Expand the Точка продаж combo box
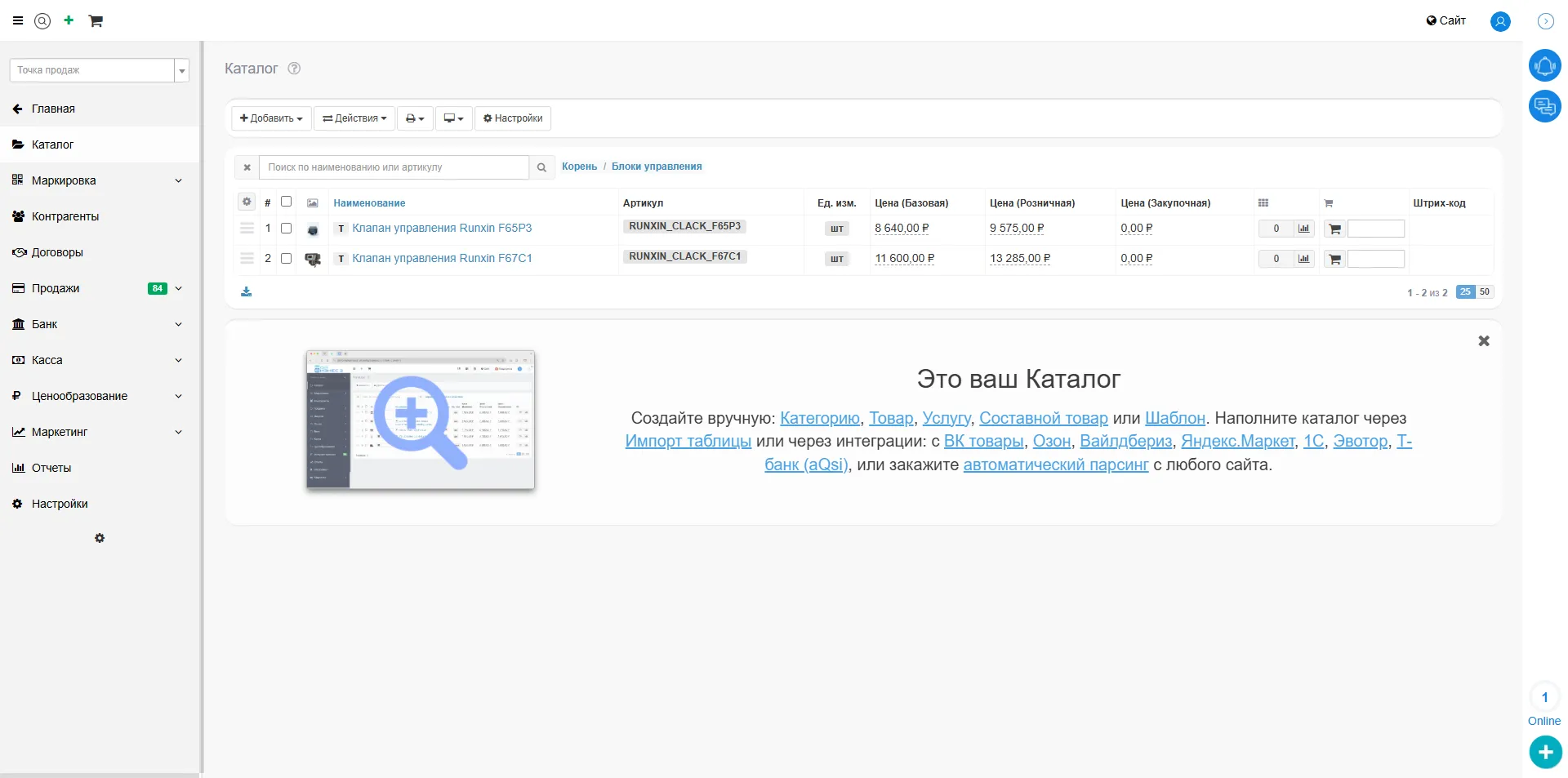Image resolution: width=1568 pixels, height=778 pixels. pos(182,71)
